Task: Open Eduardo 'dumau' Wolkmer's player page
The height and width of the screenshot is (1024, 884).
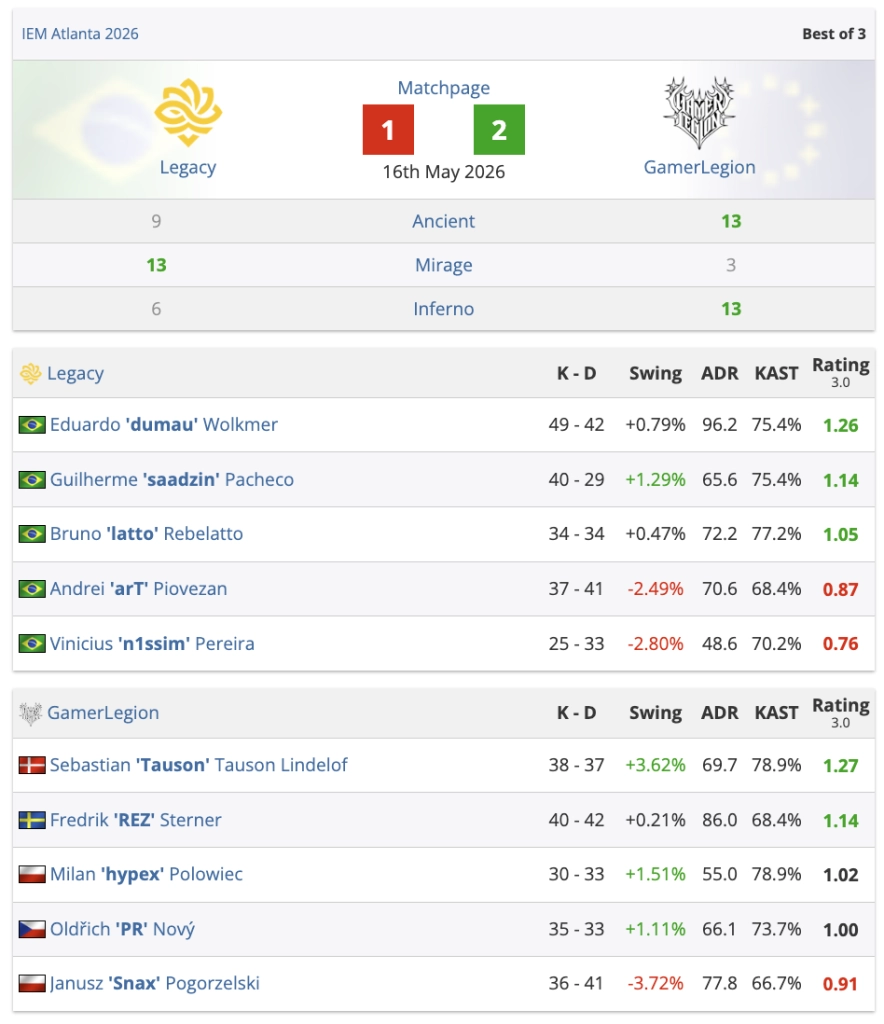Action: coord(164,424)
